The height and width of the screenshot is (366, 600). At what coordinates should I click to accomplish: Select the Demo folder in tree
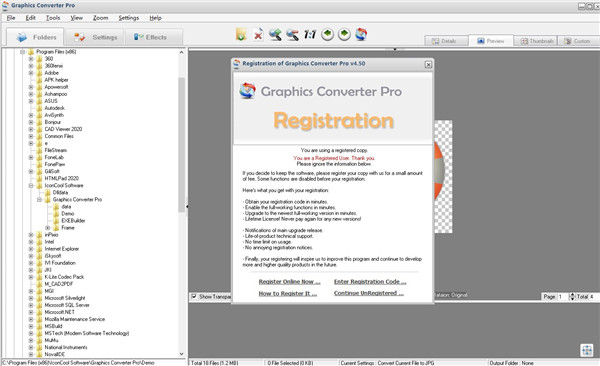click(x=68, y=214)
